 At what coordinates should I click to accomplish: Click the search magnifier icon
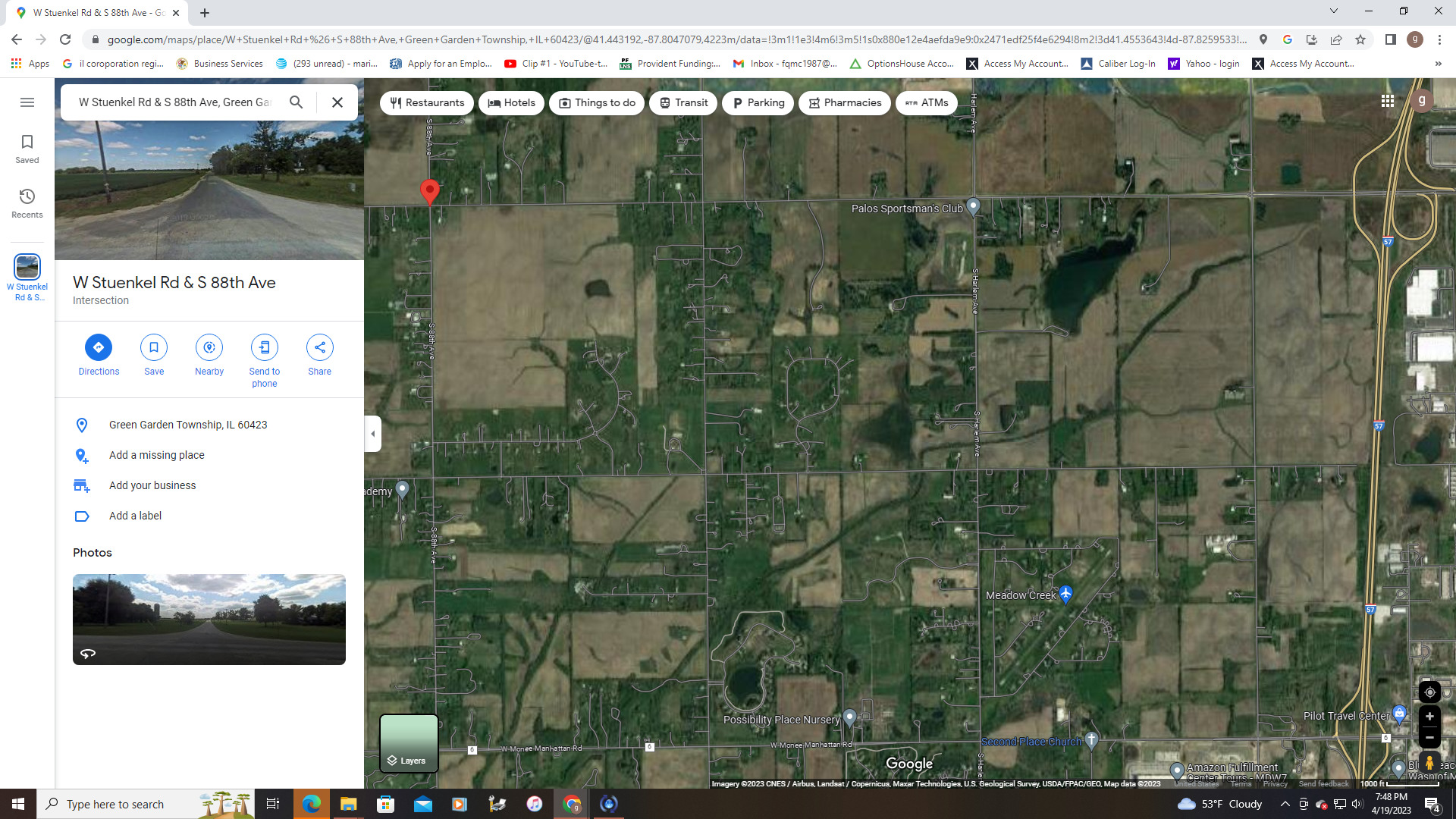coord(297,102)
